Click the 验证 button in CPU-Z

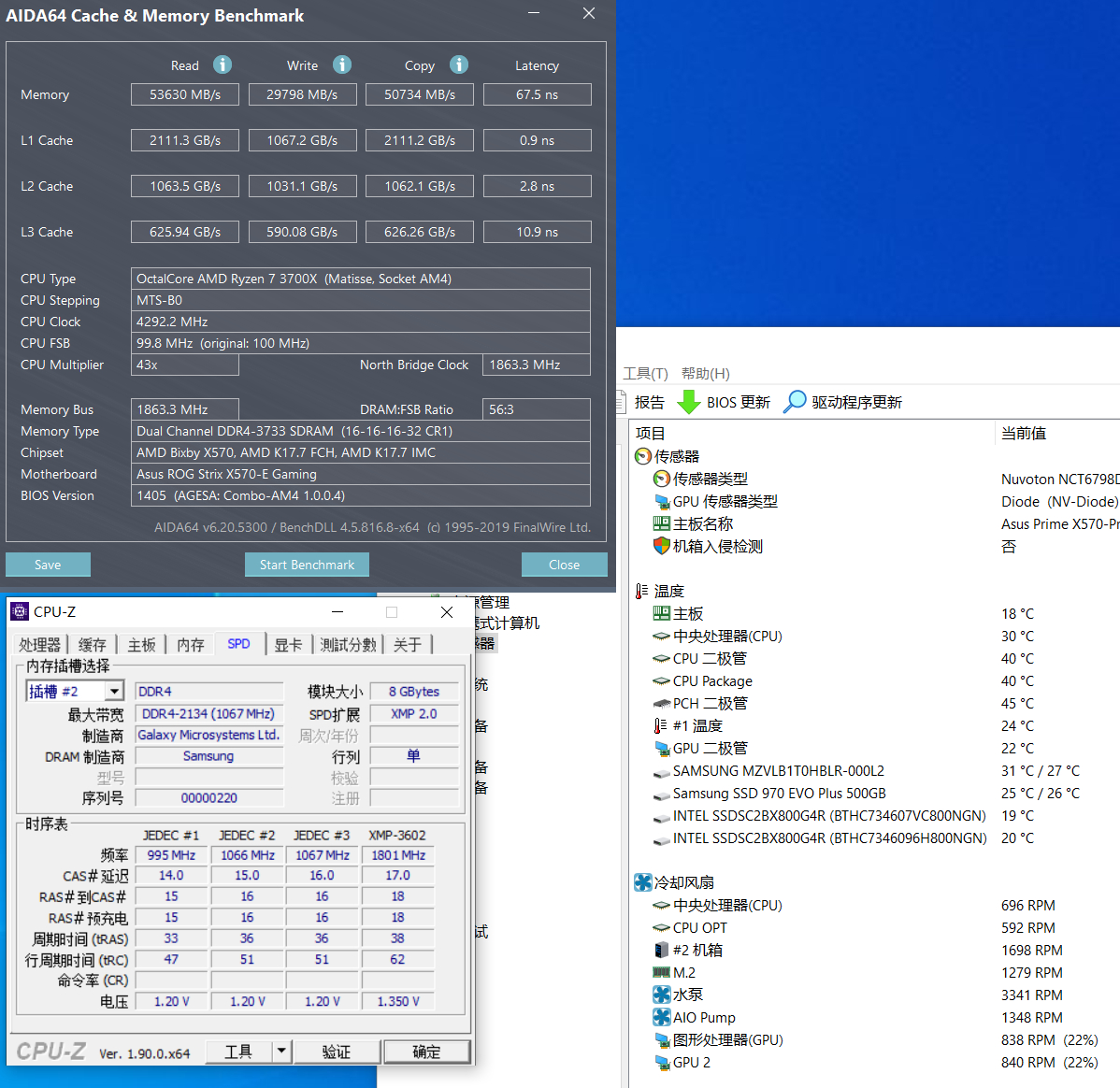pyautogui.click(x=337, y=1052)
